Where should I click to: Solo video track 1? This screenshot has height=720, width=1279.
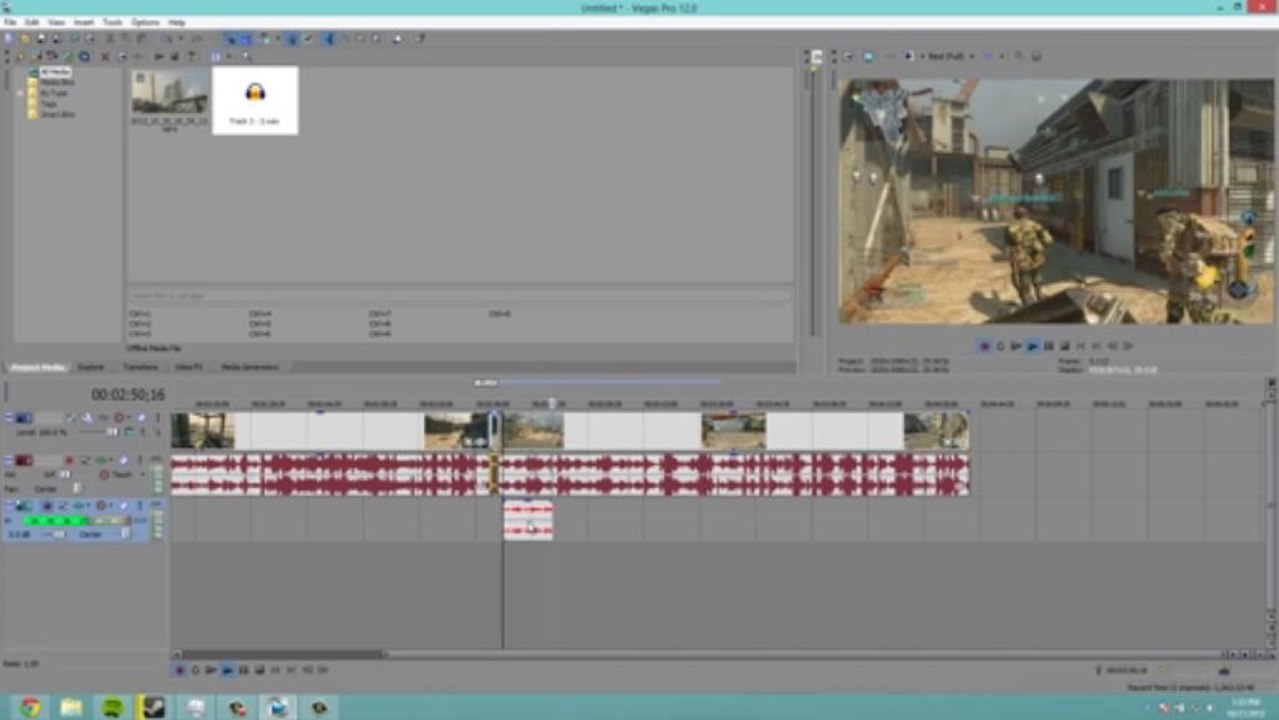coord(158,418)
